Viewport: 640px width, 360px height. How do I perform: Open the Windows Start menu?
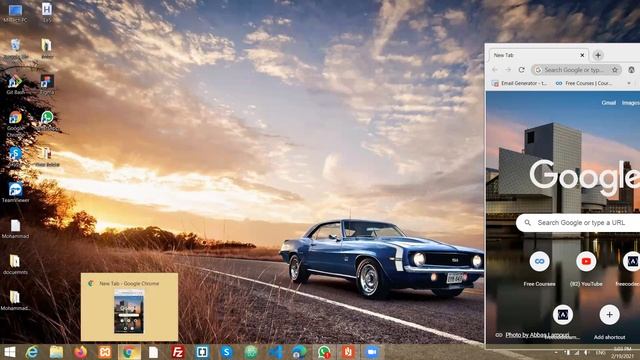click(9, 352)
